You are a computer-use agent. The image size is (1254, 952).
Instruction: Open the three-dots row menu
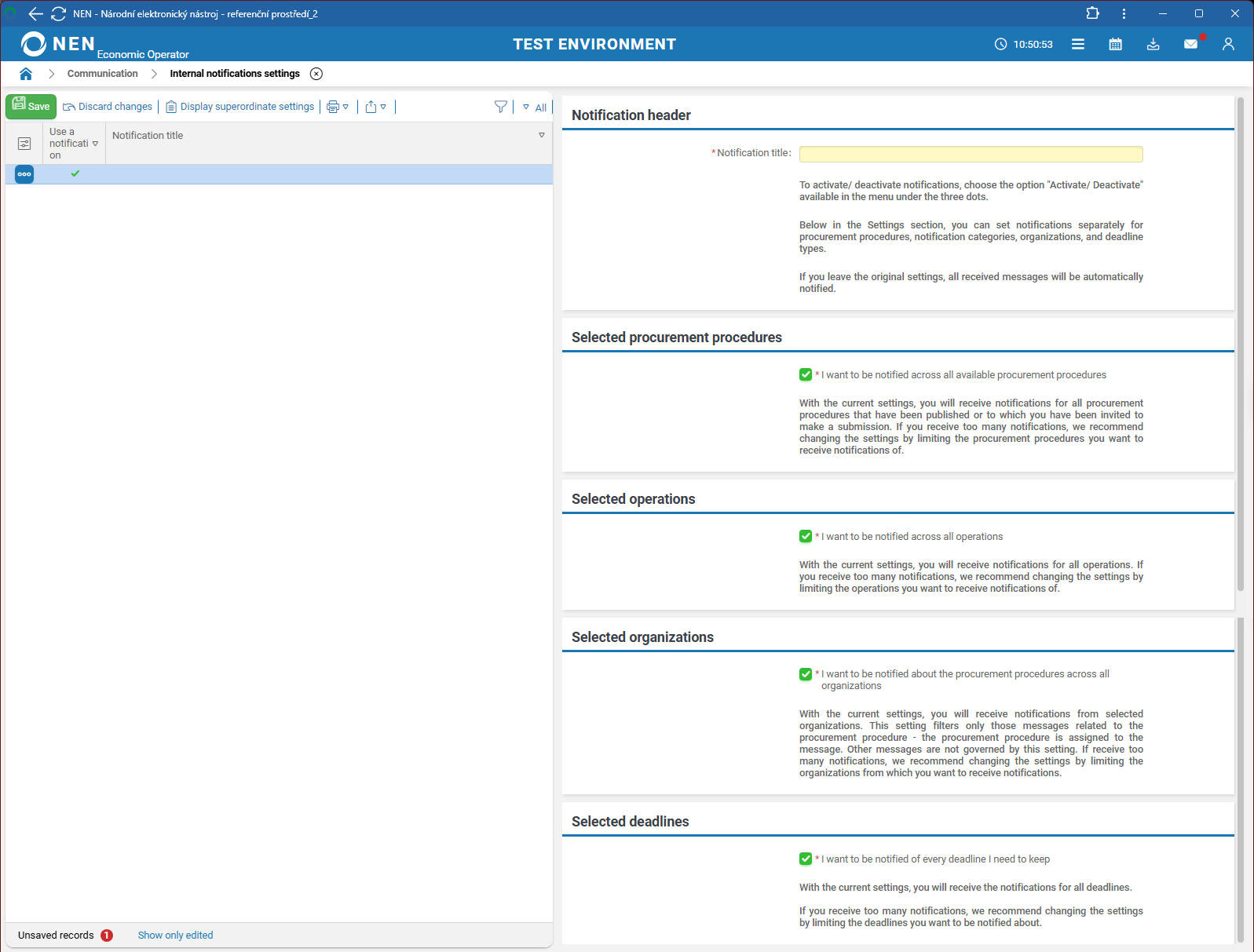pos(24,174)
